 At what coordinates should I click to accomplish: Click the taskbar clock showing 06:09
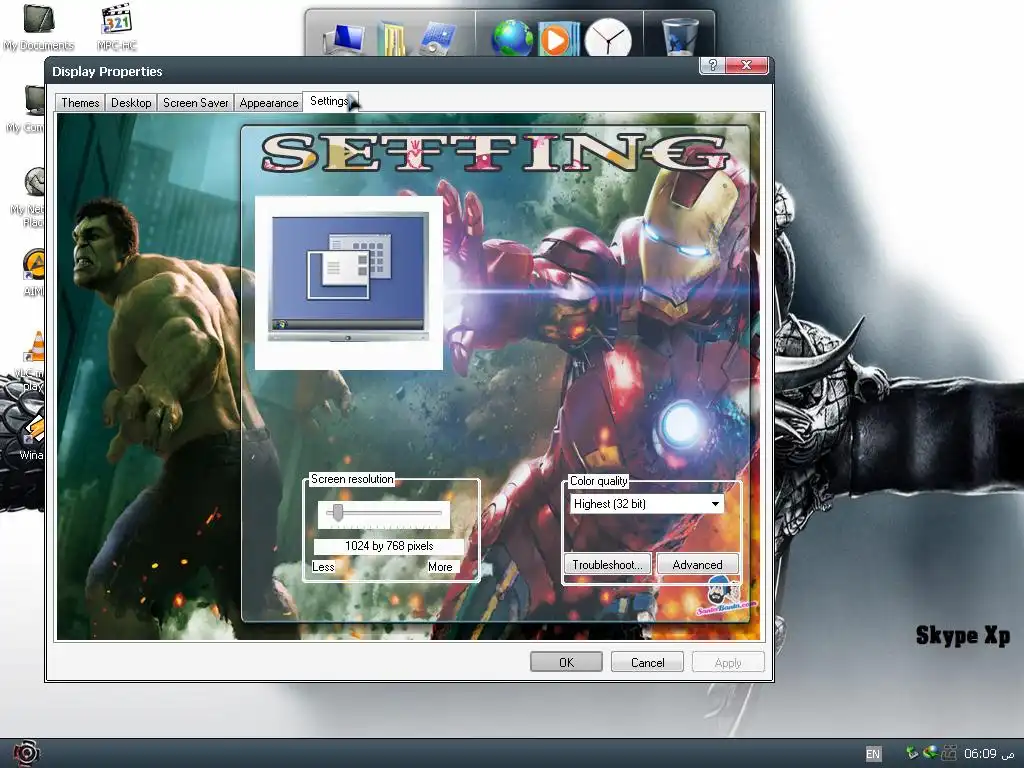point(989,754)
